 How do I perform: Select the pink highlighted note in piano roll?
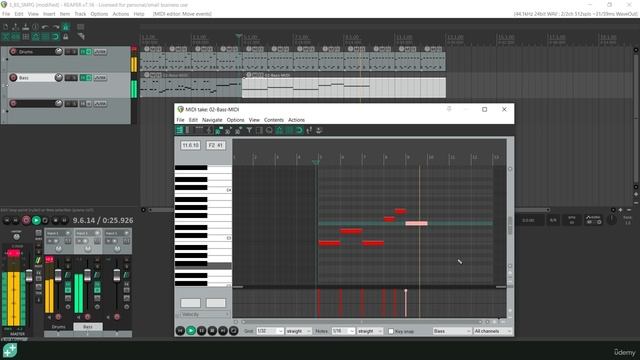[416, 223]
